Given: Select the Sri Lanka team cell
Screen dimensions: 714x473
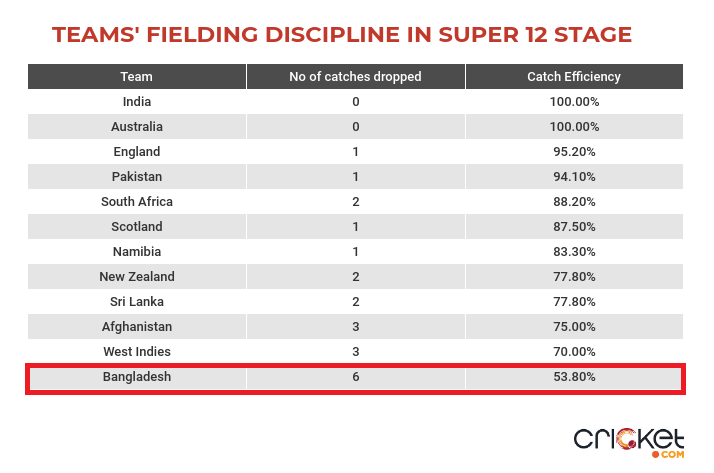Looking at the screenshot, I should point(137,302).
